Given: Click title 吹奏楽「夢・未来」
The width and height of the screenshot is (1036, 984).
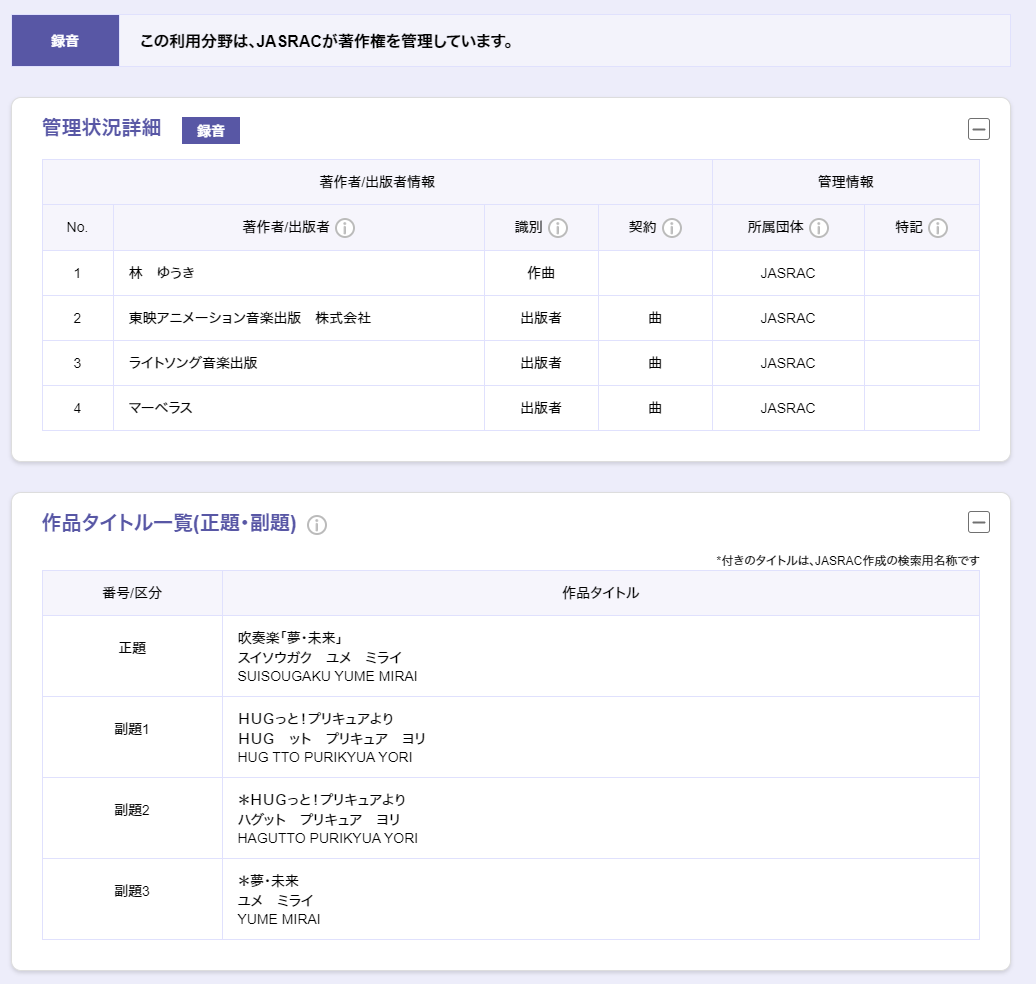Looking at the screenshot, I should coord(291,638).
